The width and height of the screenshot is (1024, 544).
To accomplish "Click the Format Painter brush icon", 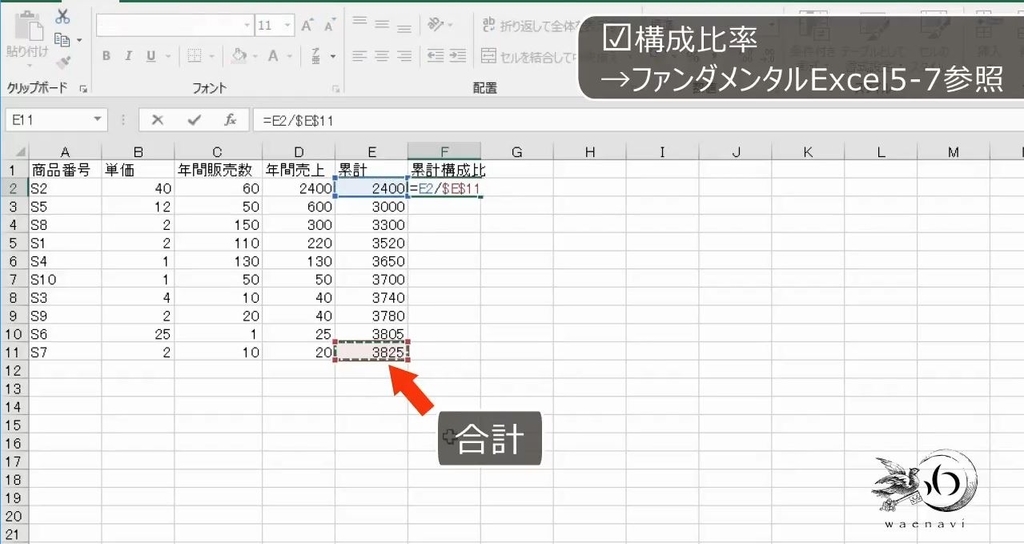I will click(63, 62).
